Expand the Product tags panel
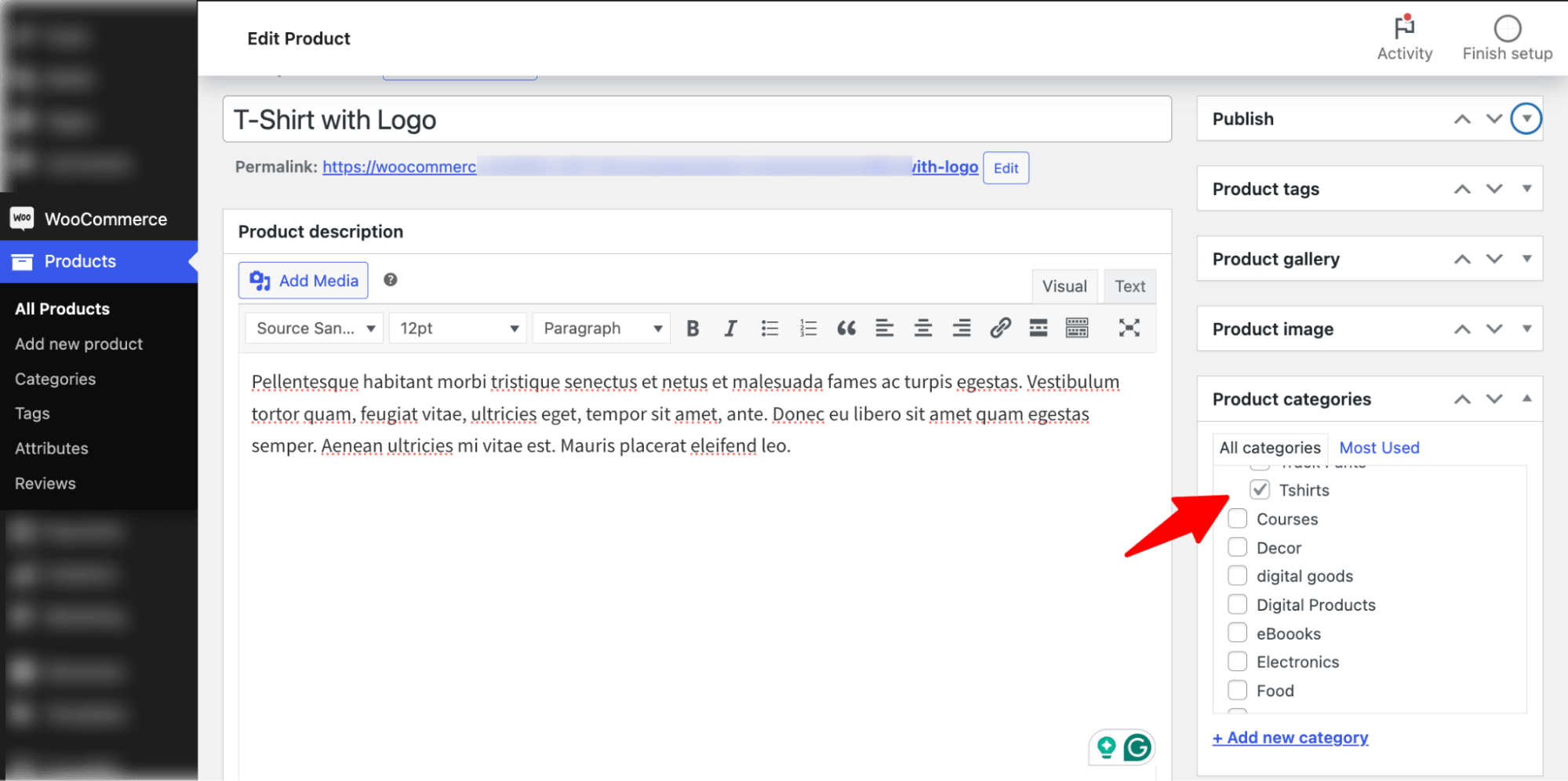The image size is (1568, 781). pyautogui.click(x=1526, y=189)
